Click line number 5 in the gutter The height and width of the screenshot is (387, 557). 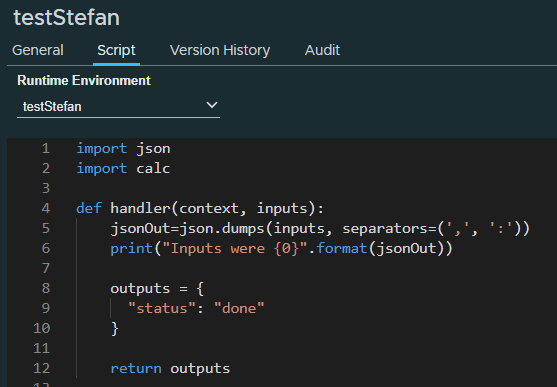click(46, 228)
